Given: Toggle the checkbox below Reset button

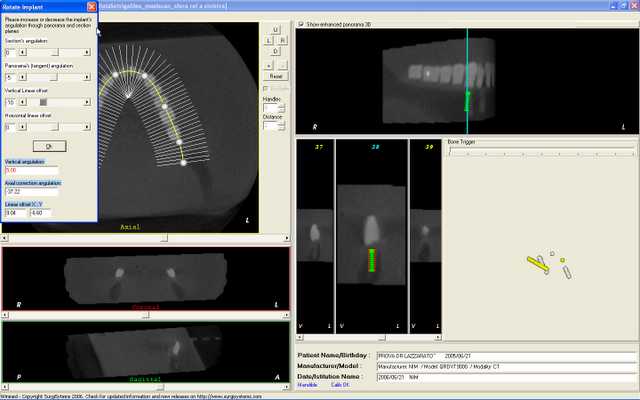Looking at the screenshot, I should [266, 88].
